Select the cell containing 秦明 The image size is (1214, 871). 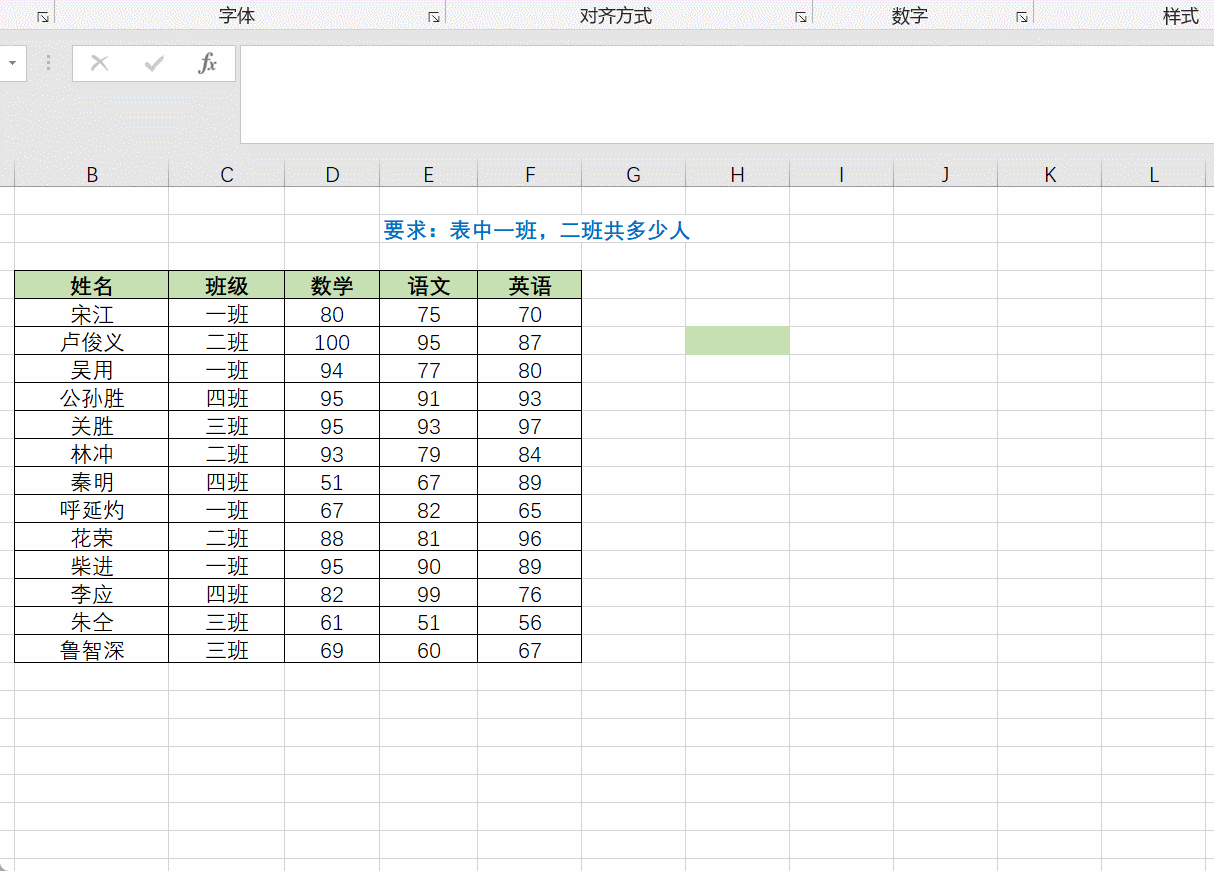click(92, 481)
